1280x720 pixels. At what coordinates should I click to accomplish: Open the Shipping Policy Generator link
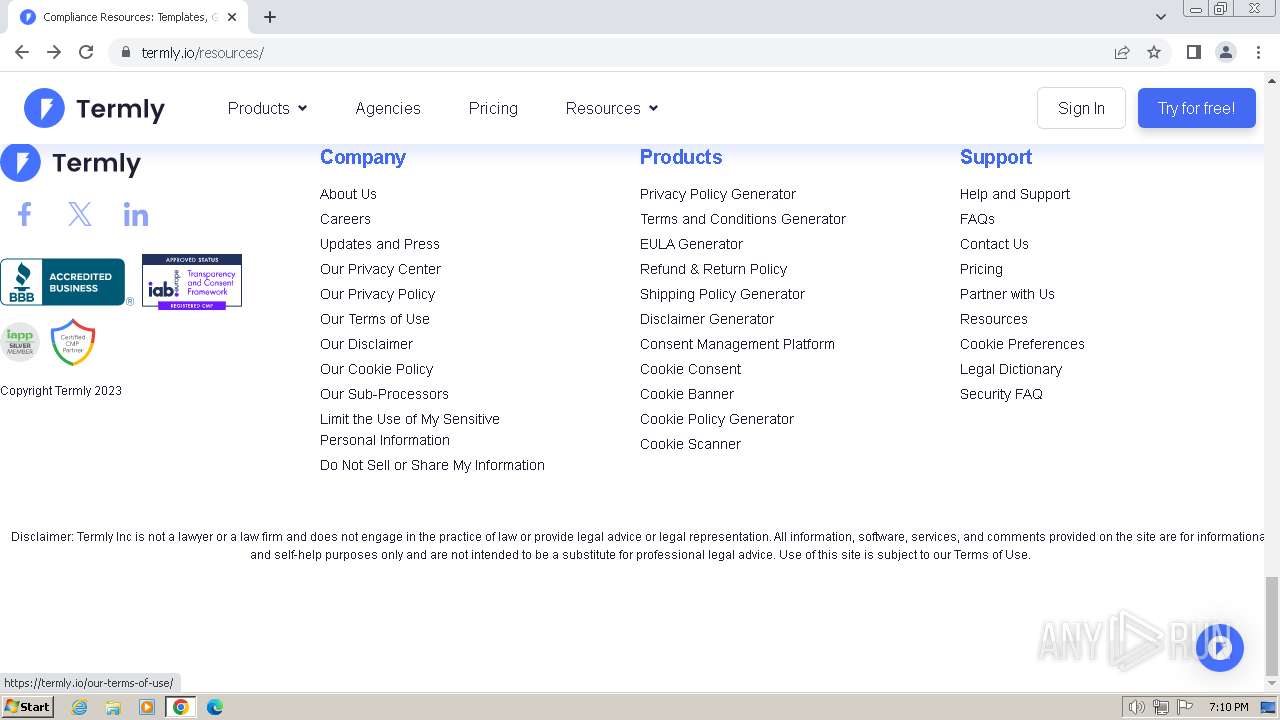coord(722,294)
